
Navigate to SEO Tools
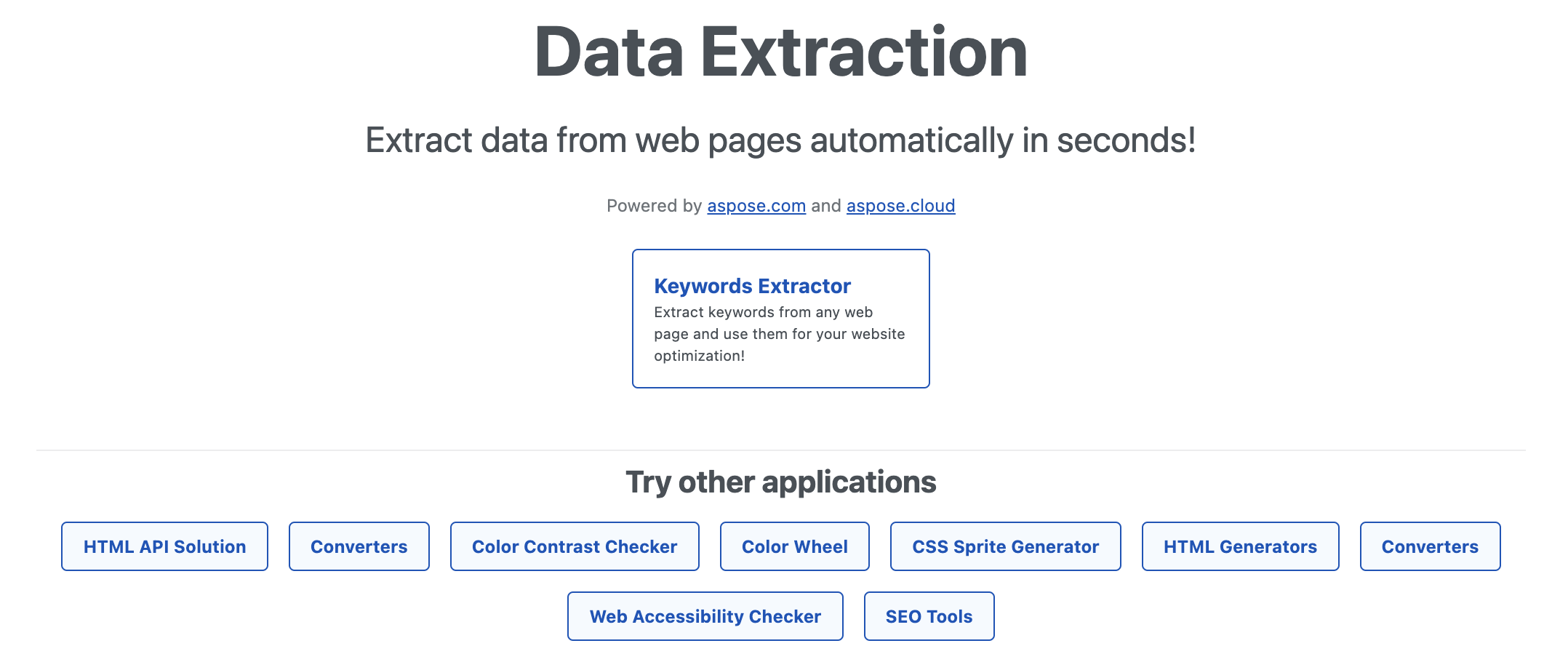click(x=929, y=616)
